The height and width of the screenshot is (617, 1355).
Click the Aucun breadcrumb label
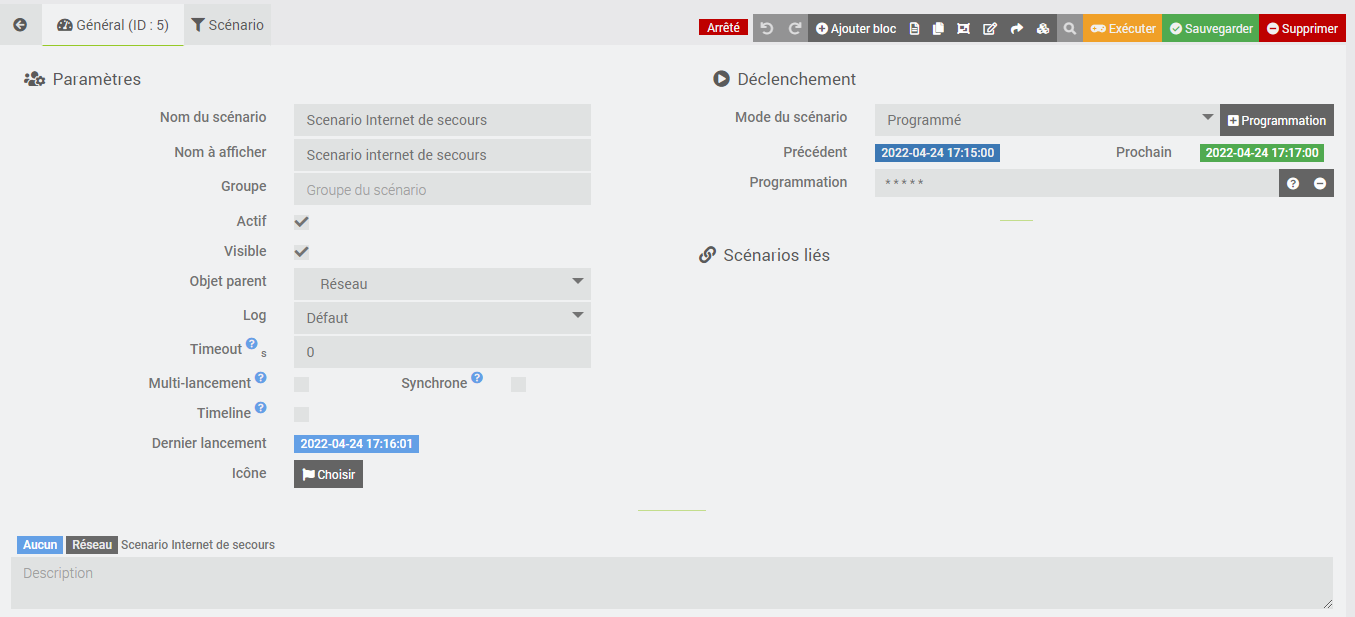point(40,545)
